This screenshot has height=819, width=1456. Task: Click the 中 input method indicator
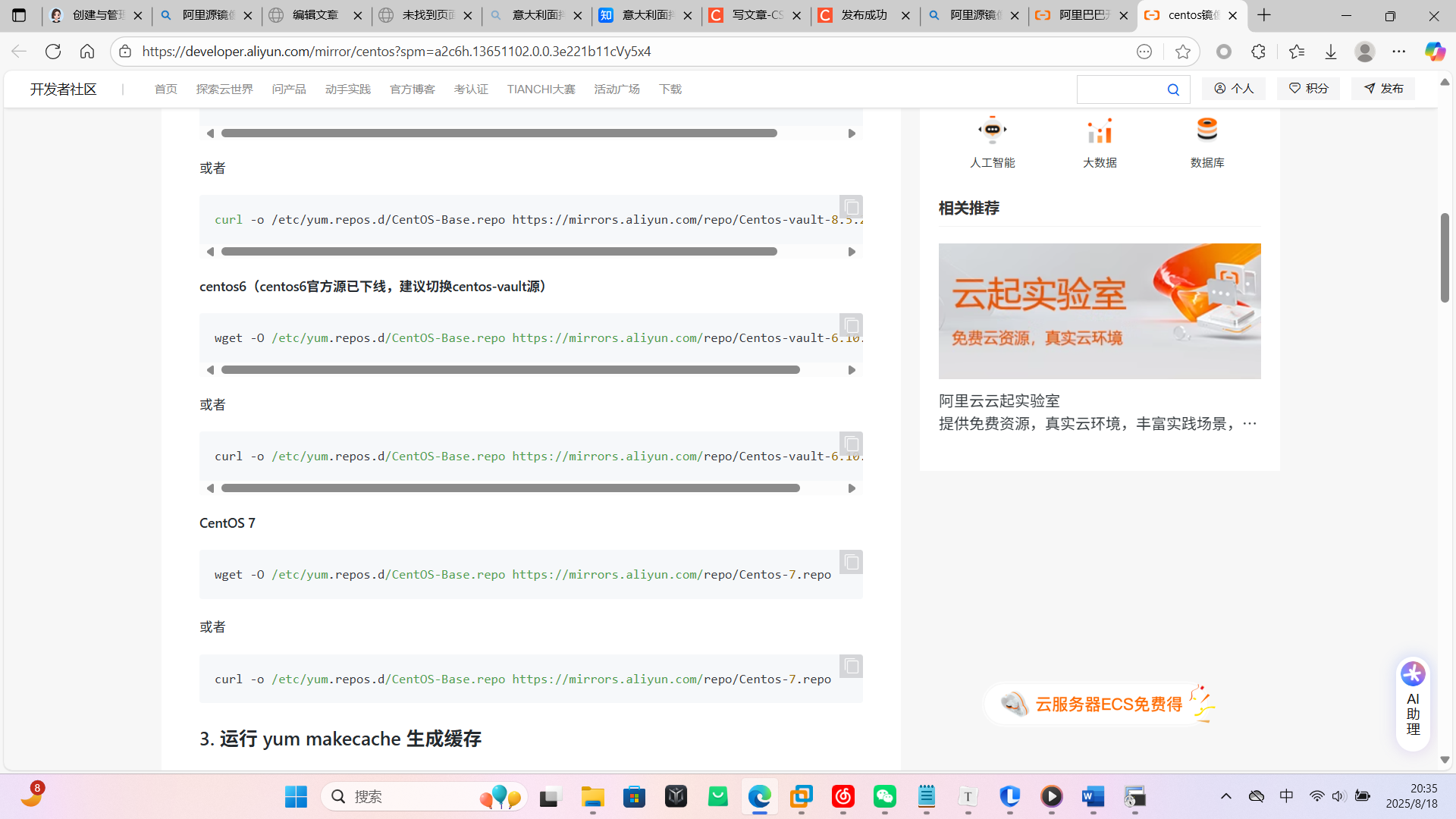click(1286, 796)
